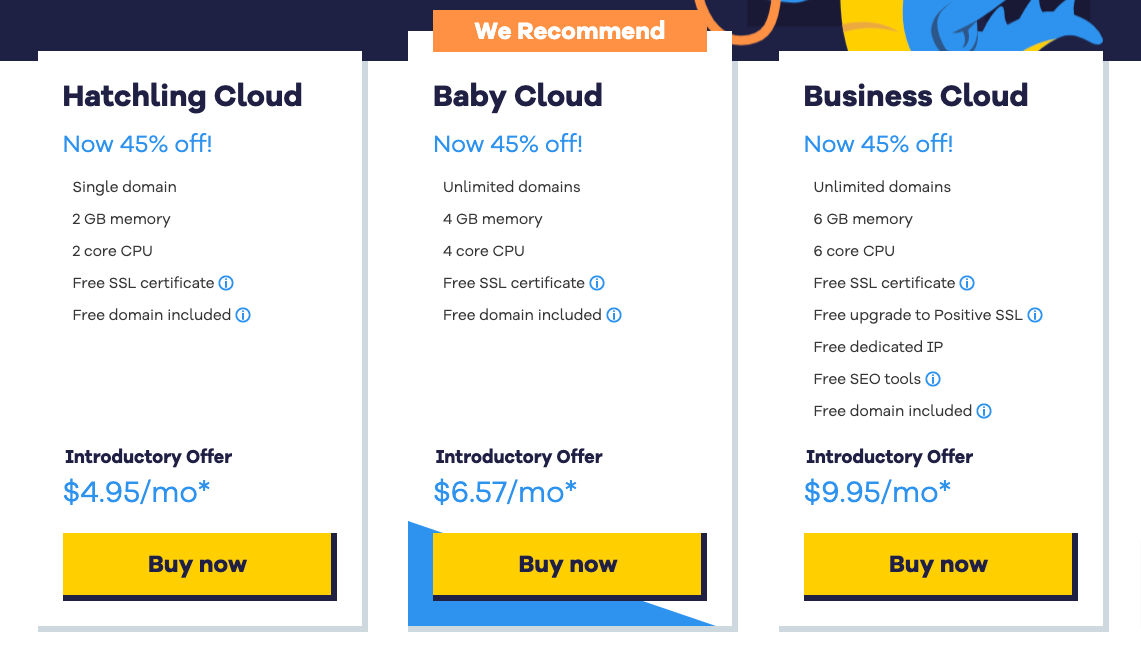Open the SSL certificate info tooltip on Hatchling Cloud
Image resolution: width=1141 pixels, height=647 pixels.
[227, 283]
